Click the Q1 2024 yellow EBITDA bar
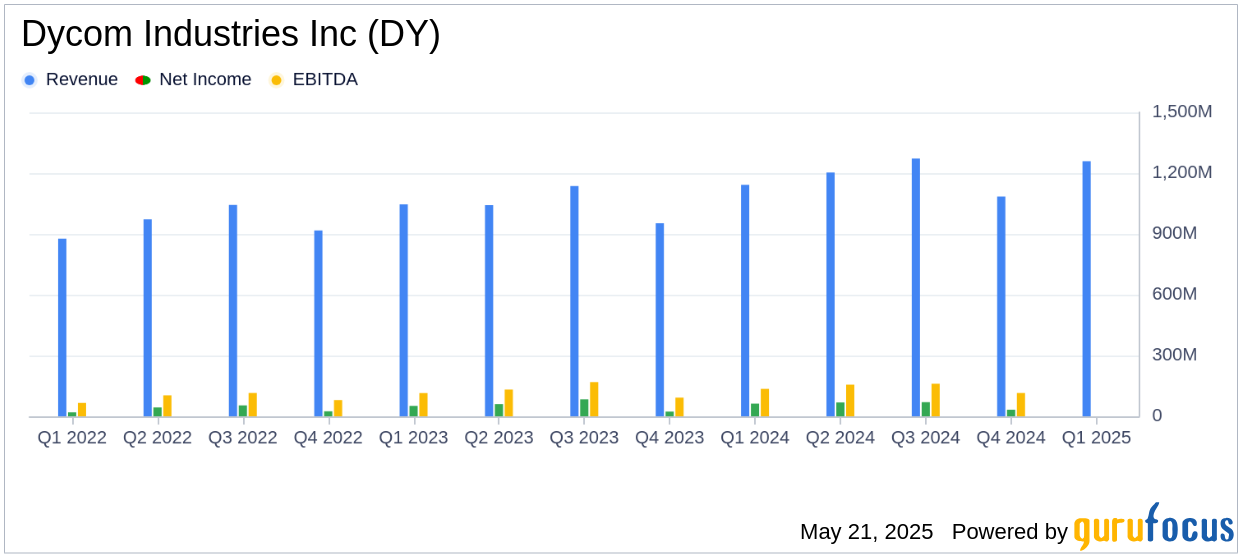1242x557 pixels. pyautogui.click(x=765, y=403)
